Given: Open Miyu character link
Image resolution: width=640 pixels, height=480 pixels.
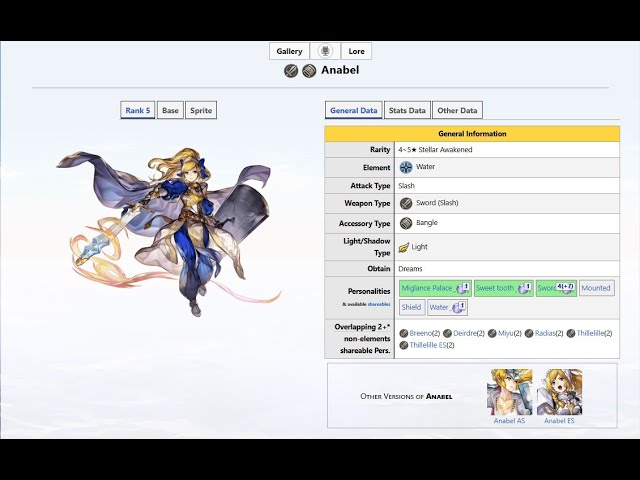Looking at the screenshot, I should tap(506, 333).
